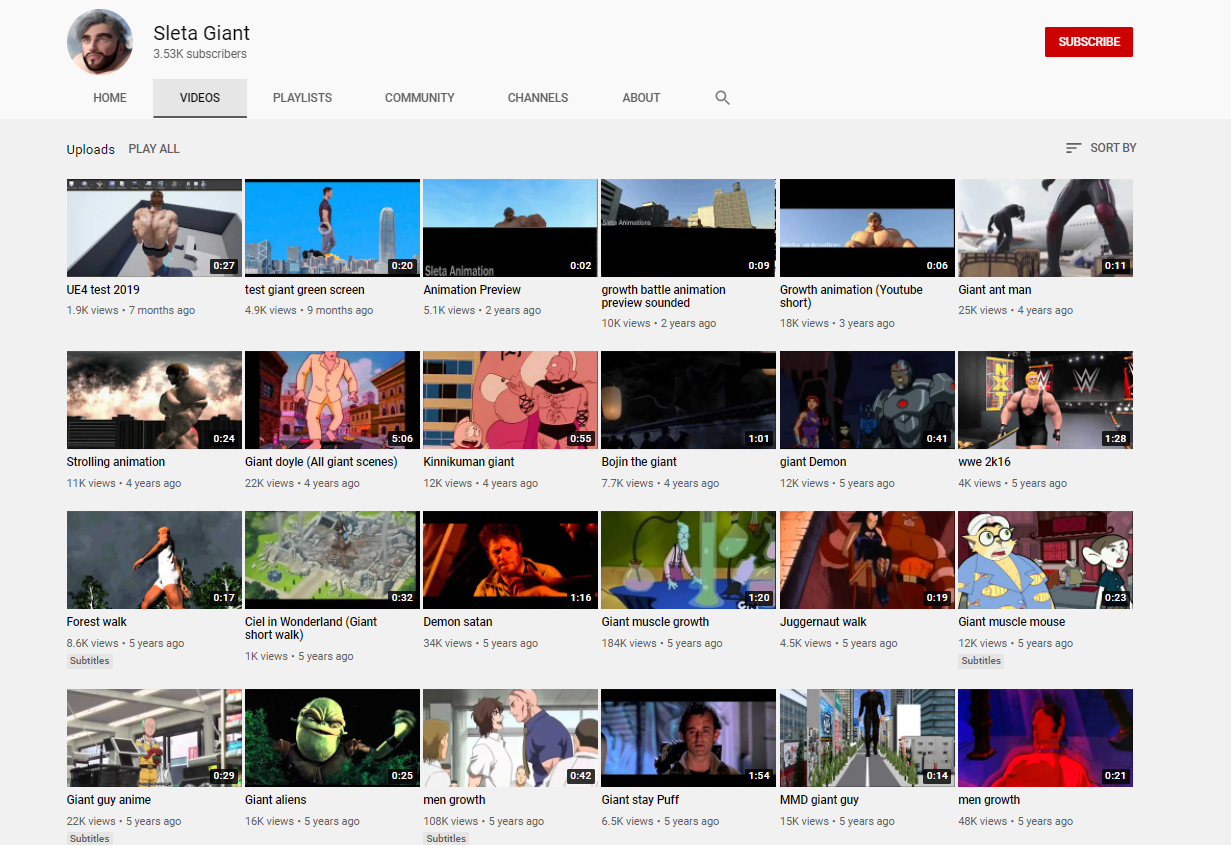Image resolution: width=1231 pixels, height=845 pixels.
Task: Click the Play All link
Action: pos(154,149)
